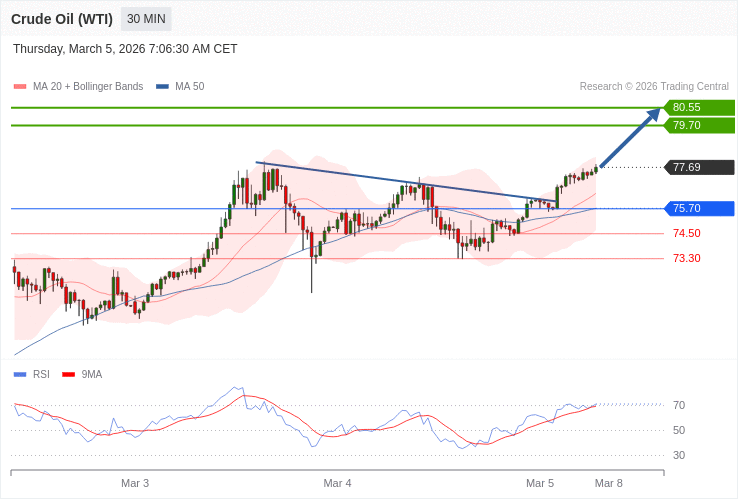738x500 pixels.
Task: Toggle the RSI legend entry
Action: [x=40, y=374]
